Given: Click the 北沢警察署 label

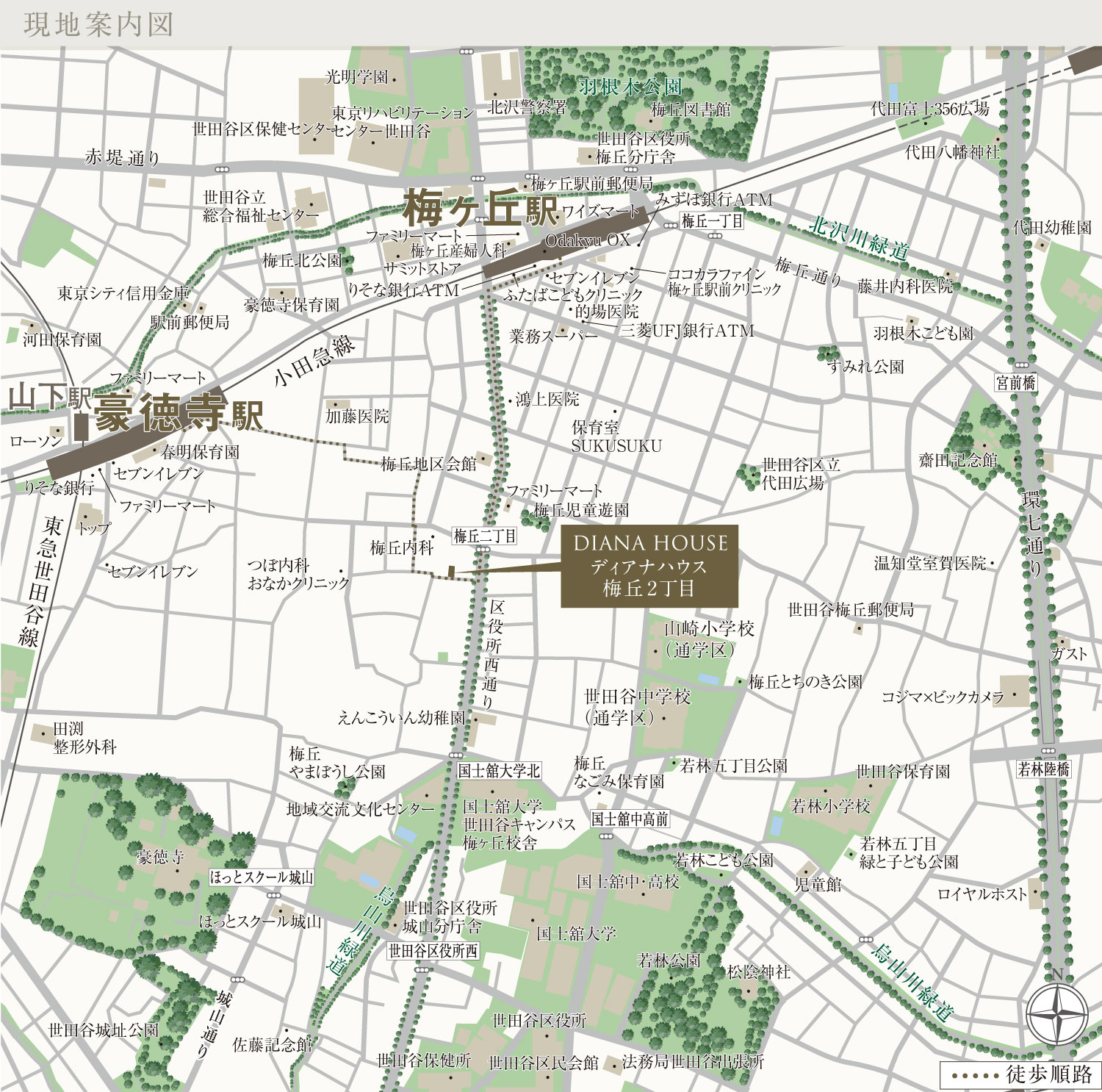Looking at the screenshot, I should (527, 107).
